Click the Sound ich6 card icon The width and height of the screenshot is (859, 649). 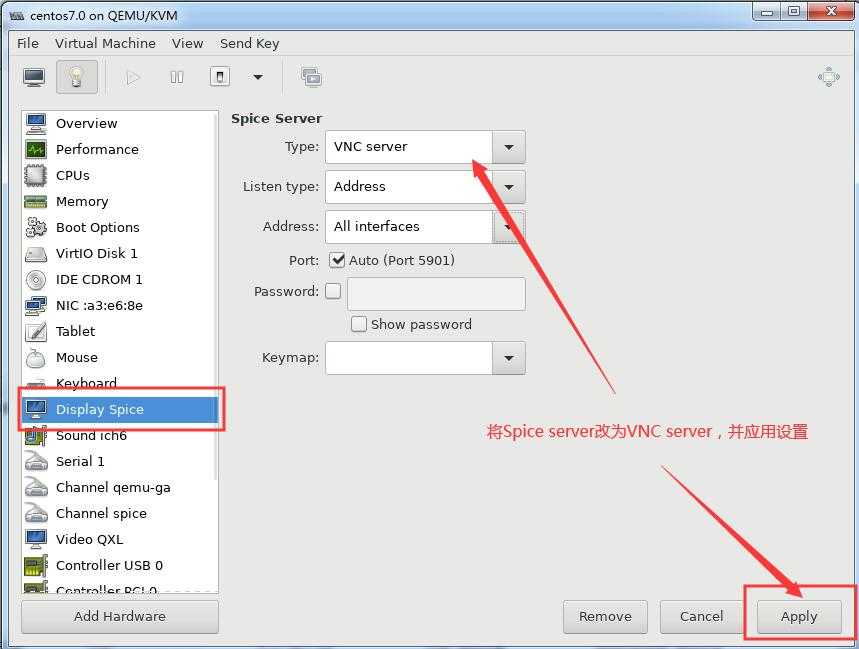(36, 437)
